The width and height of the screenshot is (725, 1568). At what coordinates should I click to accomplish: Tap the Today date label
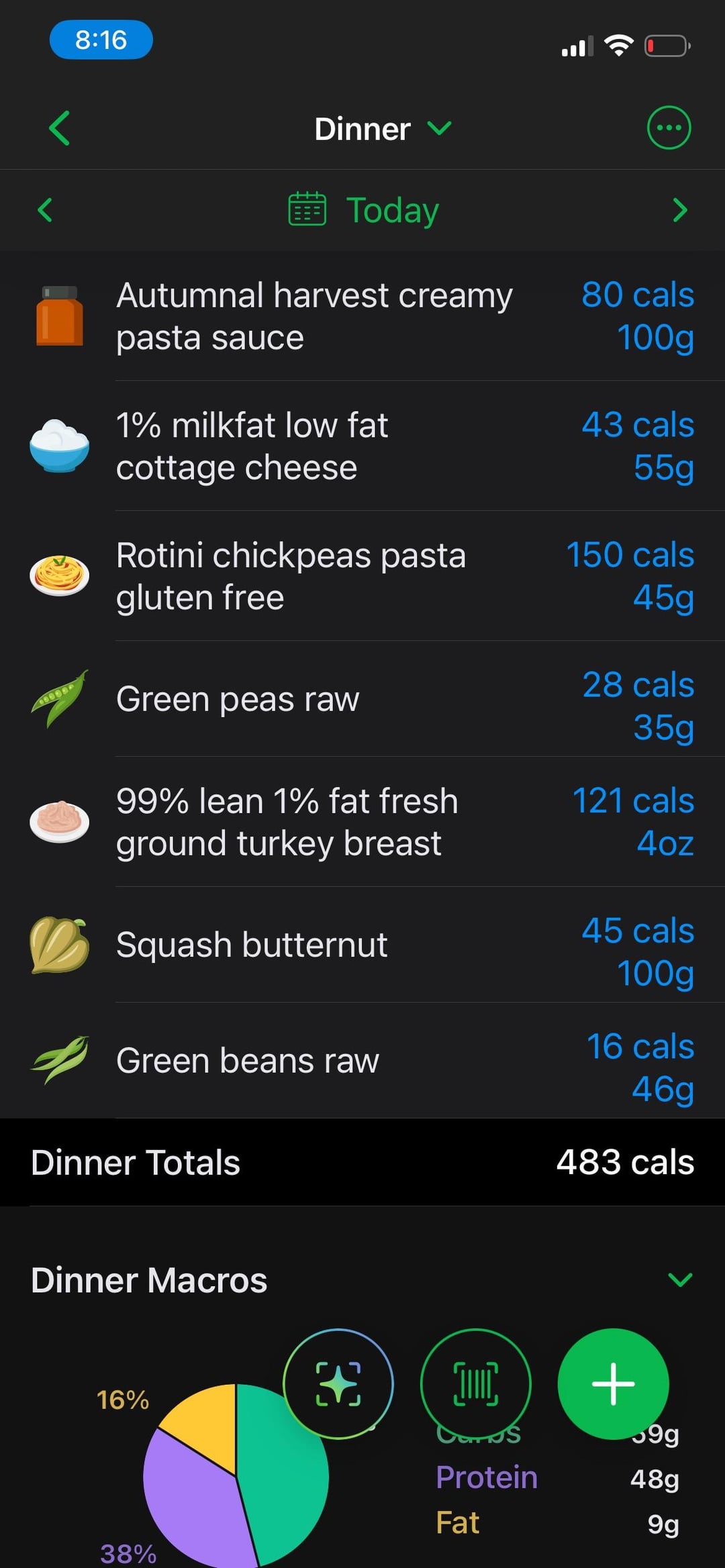[x=392, y=210]
